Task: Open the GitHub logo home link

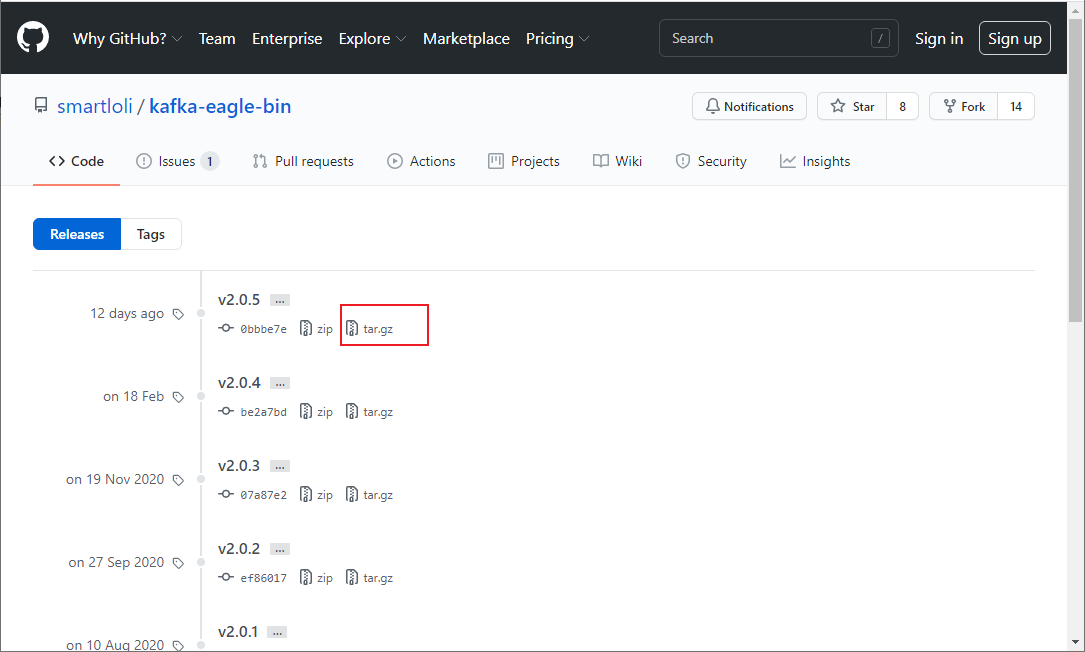Action: [33, 37]
